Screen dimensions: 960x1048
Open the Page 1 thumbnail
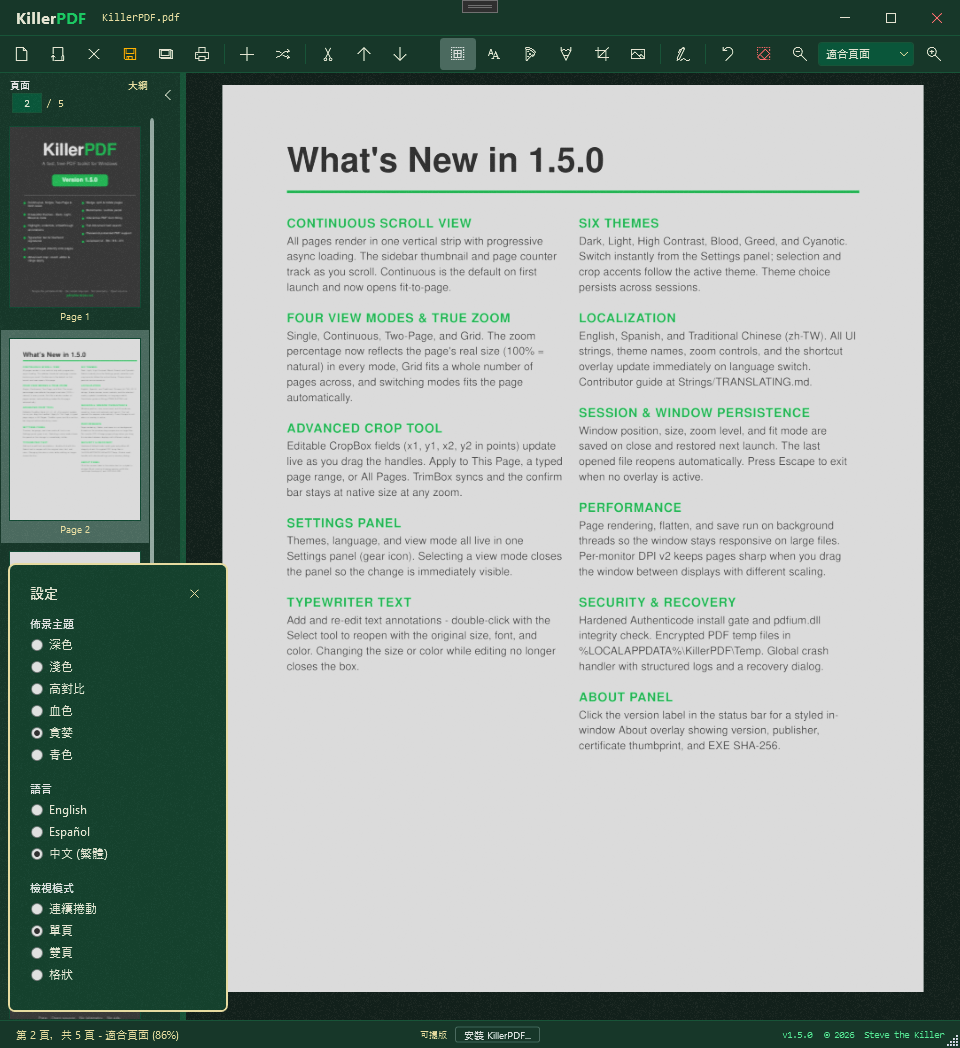pyautogui.click(x=75, y=217)
